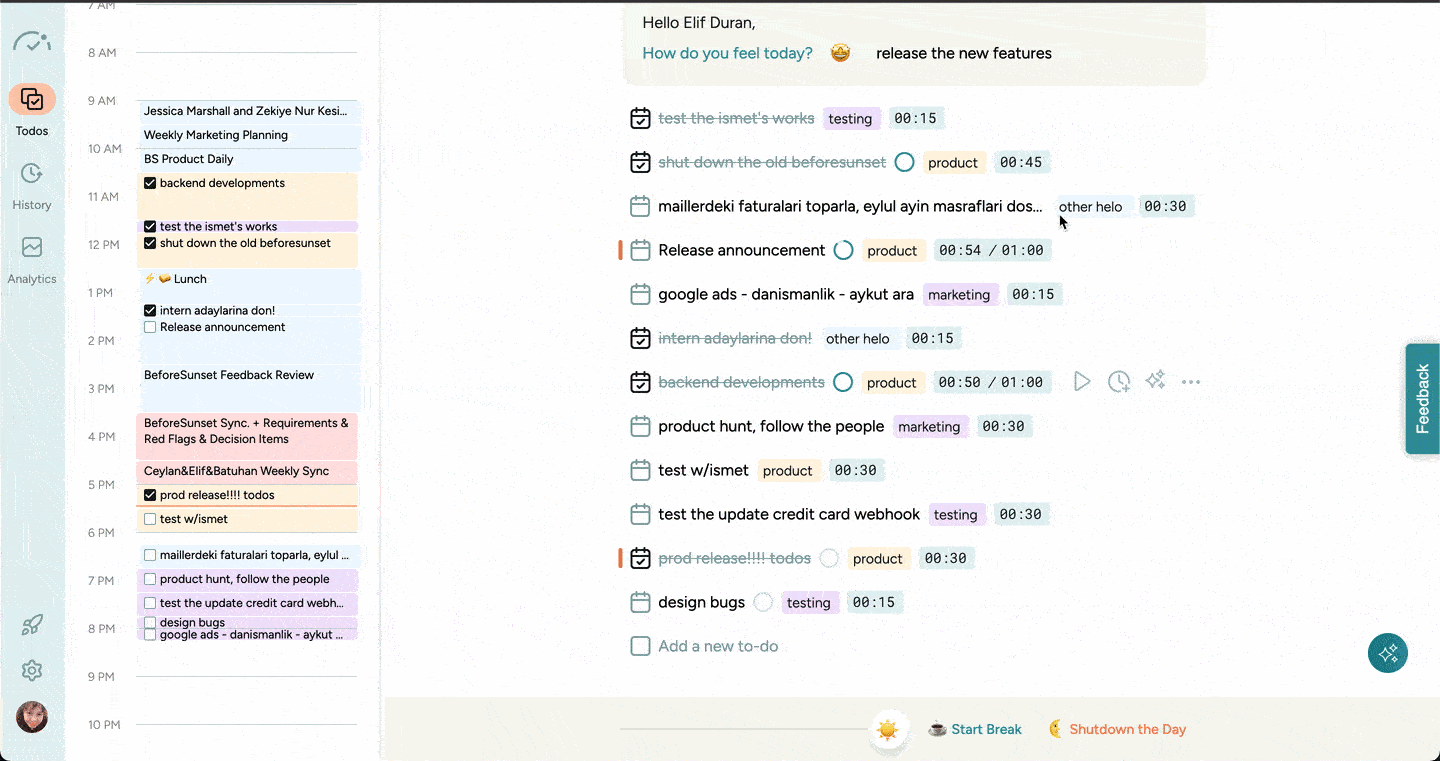Viewport: 1440px width, 761px height.
Task: Open 'testing' tag on design bugs
Action: point(809,603)
